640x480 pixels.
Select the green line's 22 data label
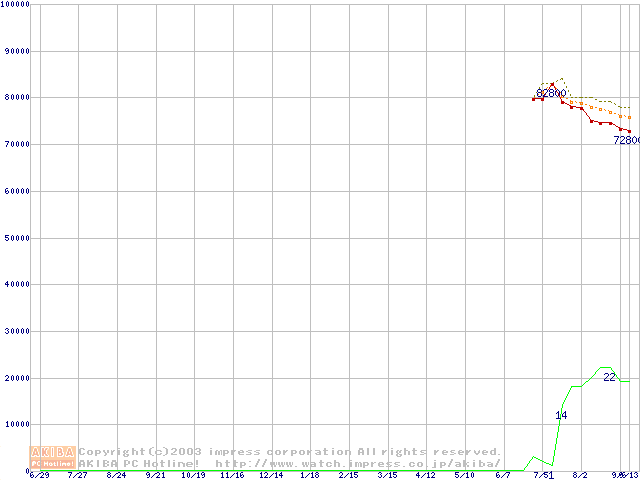click(609, 377)
